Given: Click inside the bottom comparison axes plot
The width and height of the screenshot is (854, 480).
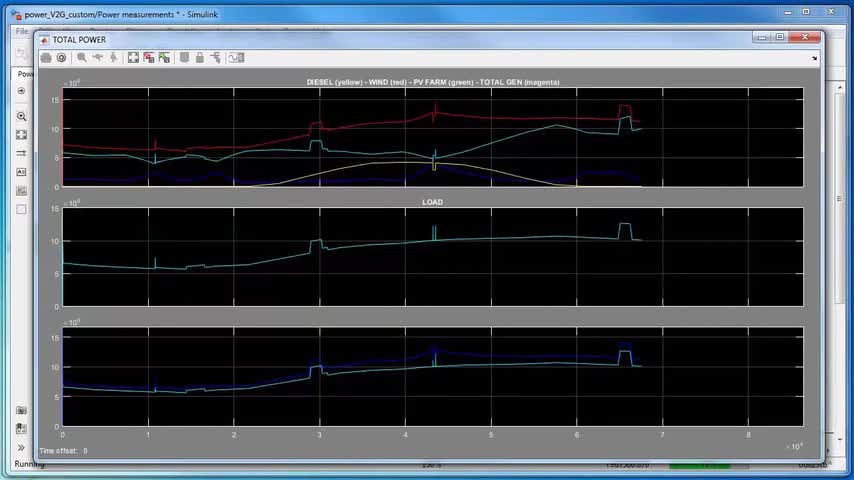Looking at the screenshot, I should (x=433, y=377).
